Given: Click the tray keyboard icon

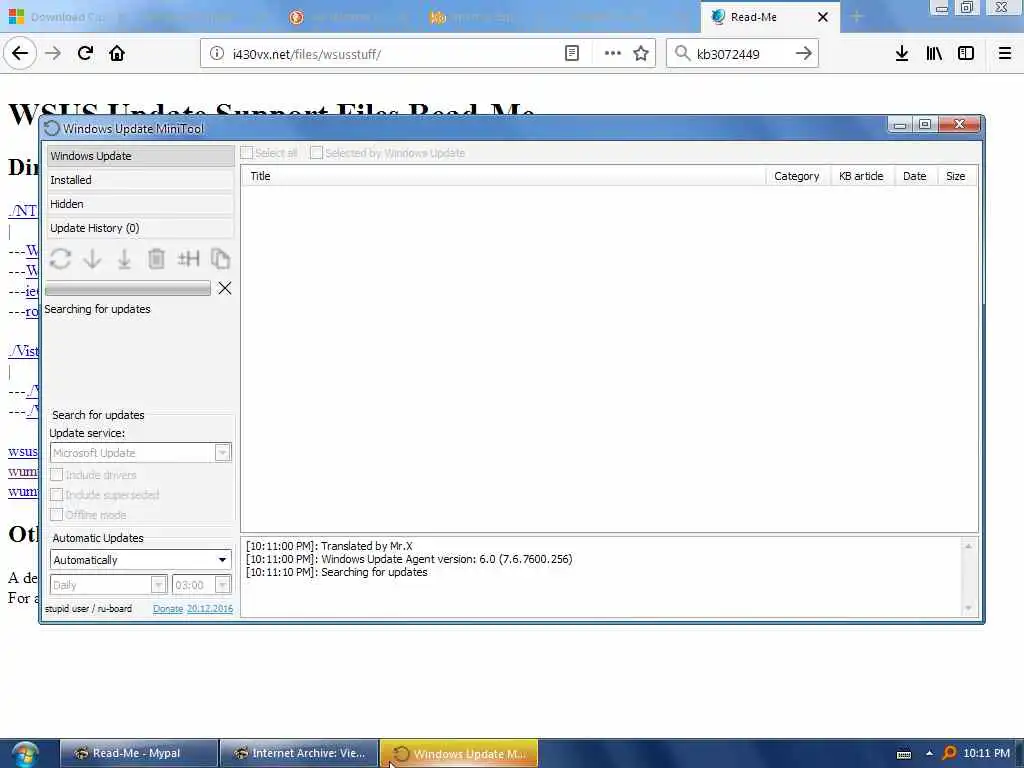Looking at the screenshot, I should (x=904, y=754).
